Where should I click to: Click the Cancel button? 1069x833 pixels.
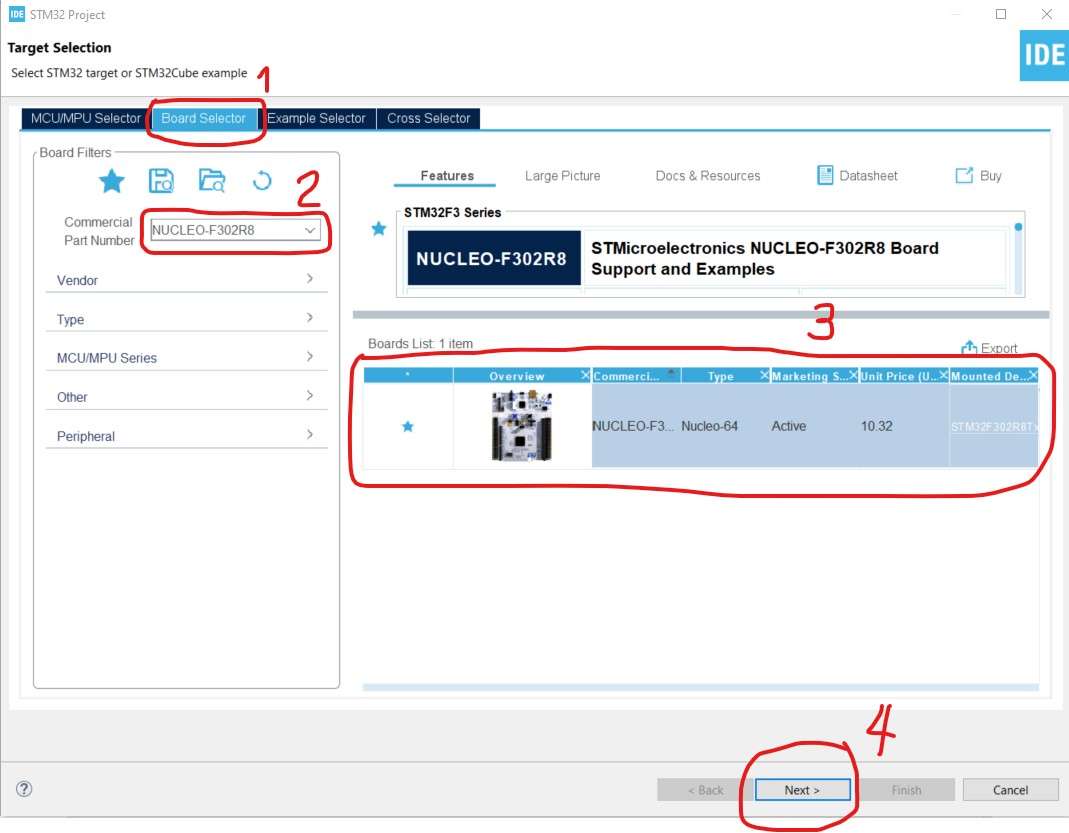coord(1010,790)
